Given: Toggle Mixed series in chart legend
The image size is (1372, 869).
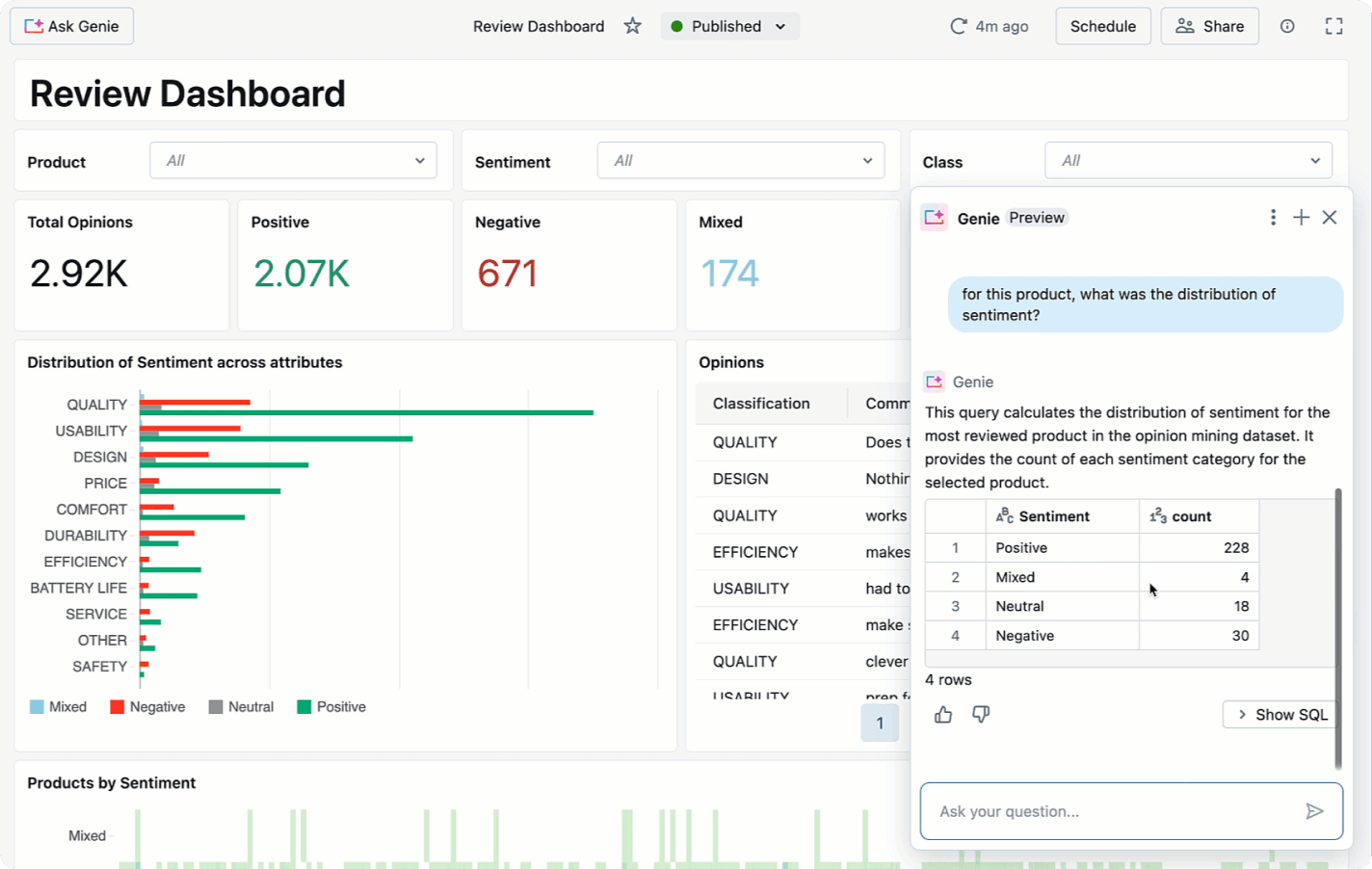Looking at the screenshot, I should click(x=58, y=707).
